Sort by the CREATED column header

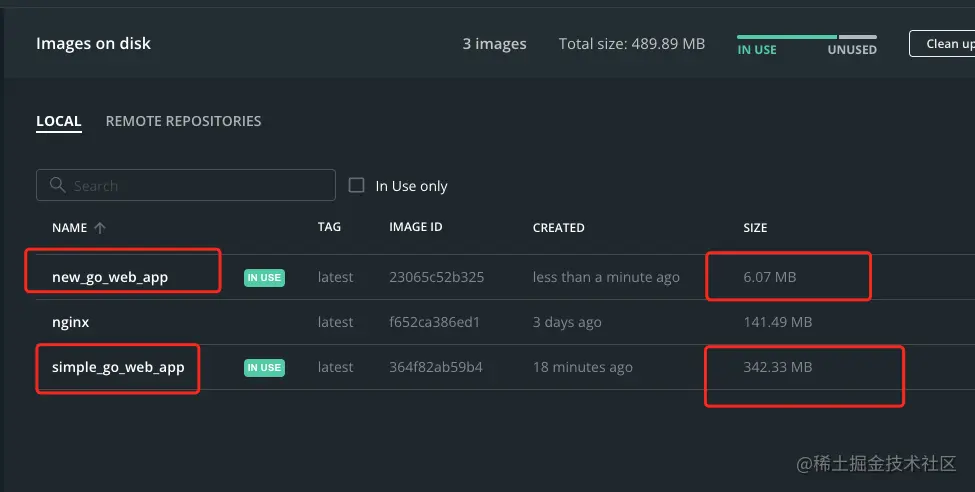[x=558, y=228]
